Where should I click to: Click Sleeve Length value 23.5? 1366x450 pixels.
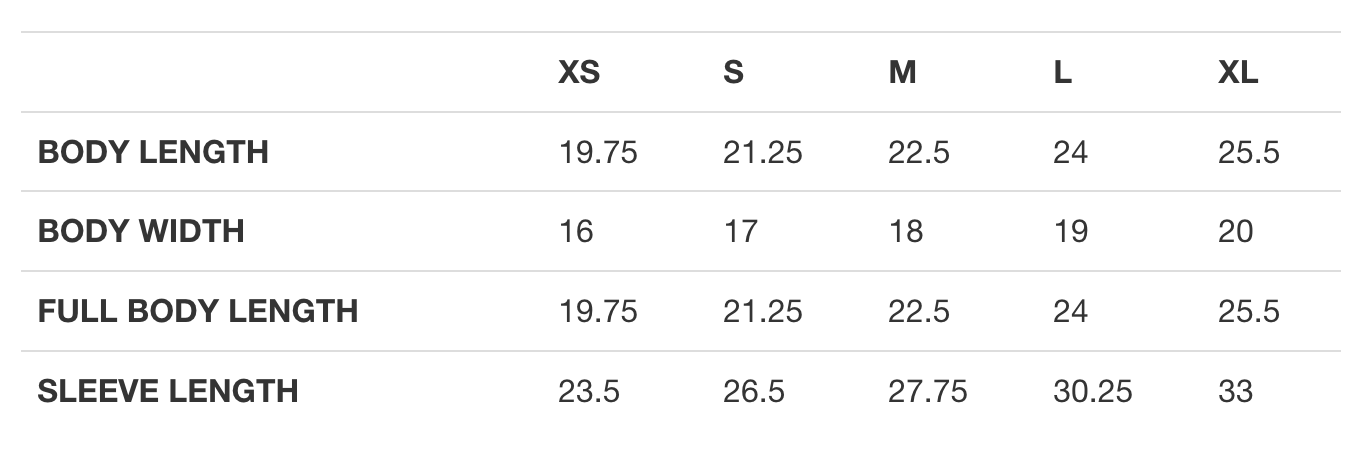point(589,390)
